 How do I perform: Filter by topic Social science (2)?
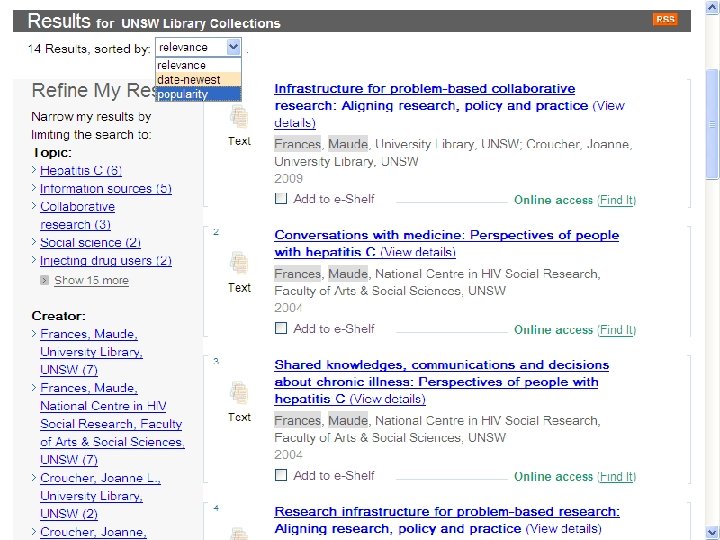click(x=90, y=242)
